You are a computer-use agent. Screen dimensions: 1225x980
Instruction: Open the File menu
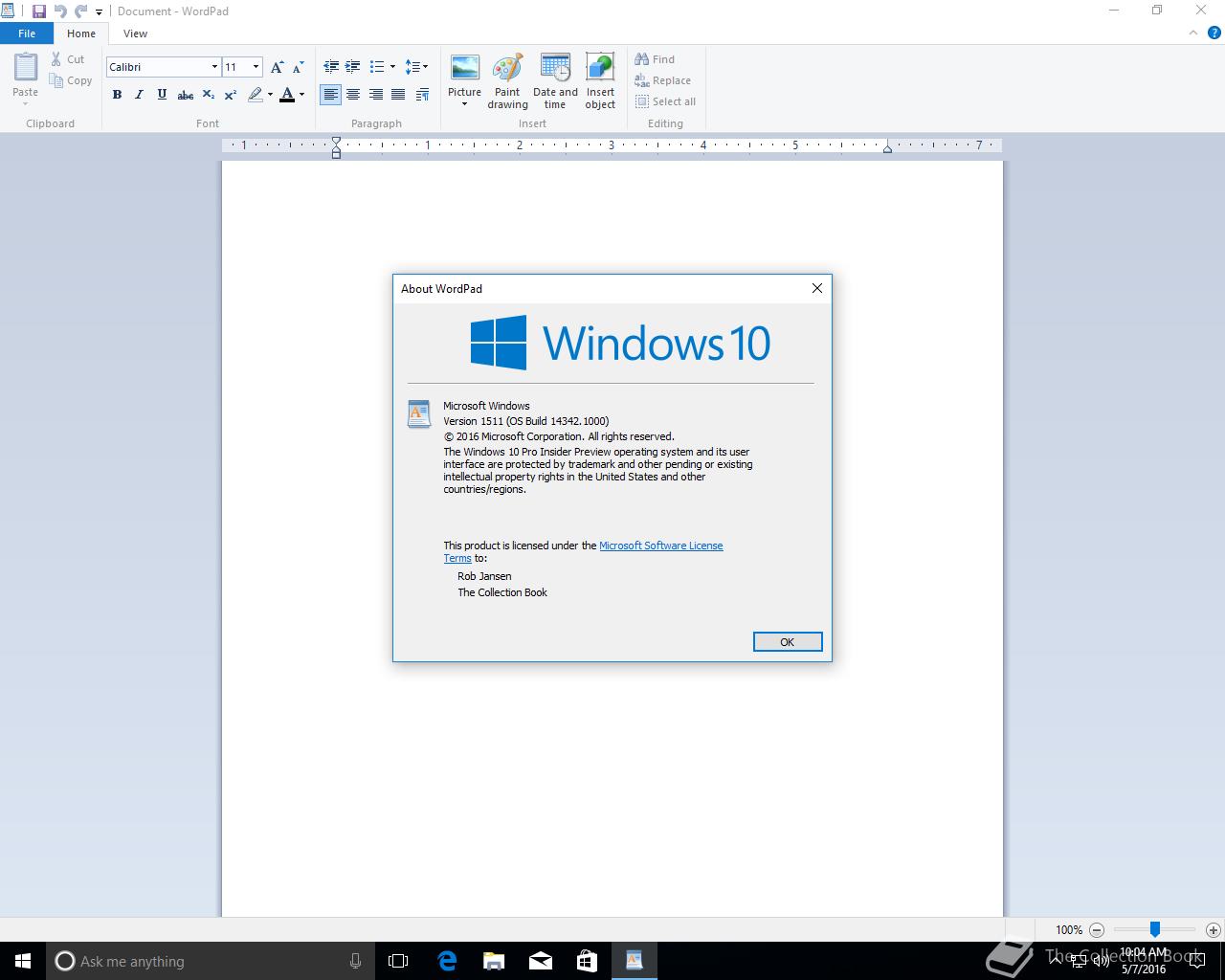(27, 33)
